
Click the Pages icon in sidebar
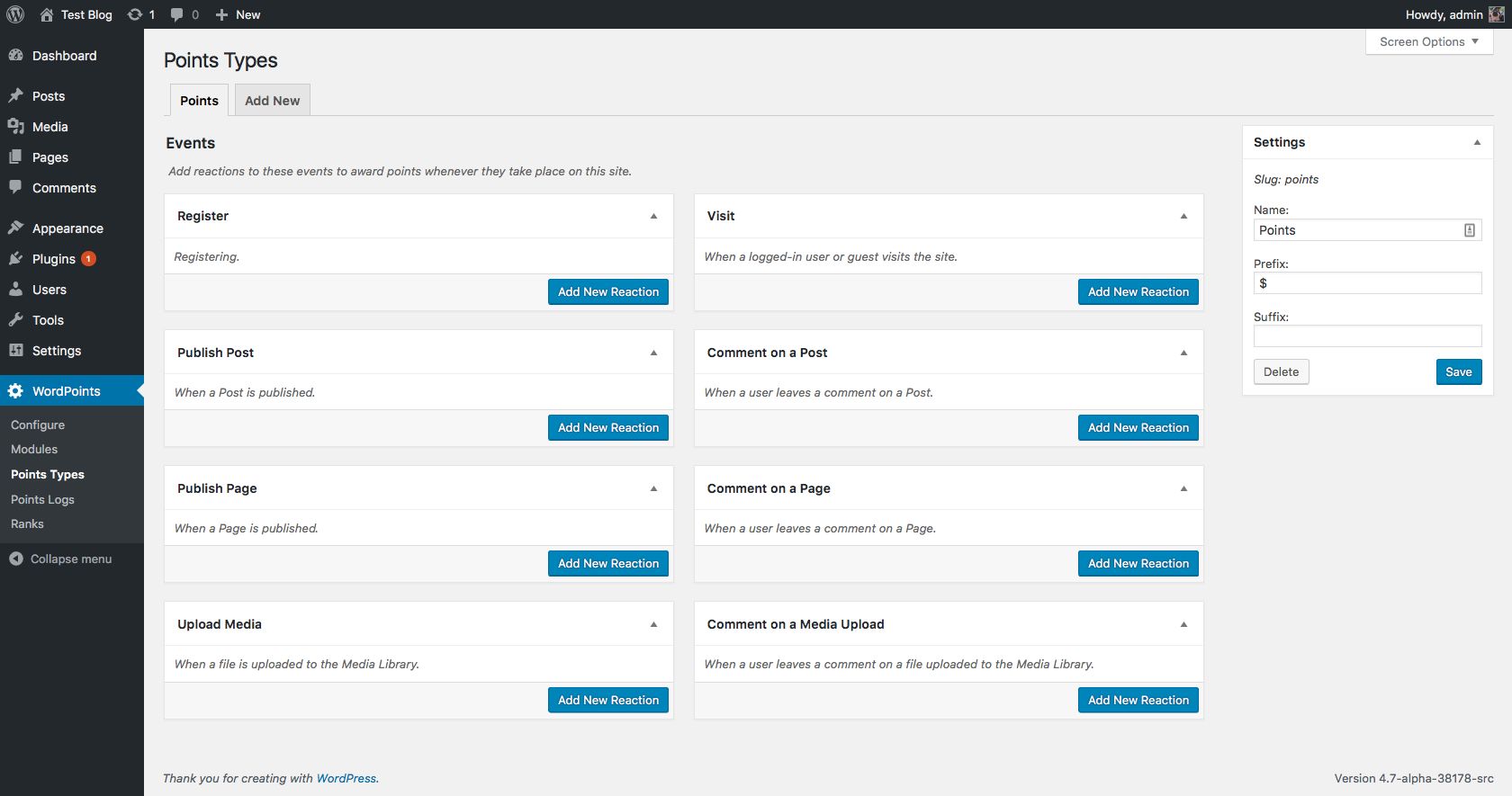point(15,157)
